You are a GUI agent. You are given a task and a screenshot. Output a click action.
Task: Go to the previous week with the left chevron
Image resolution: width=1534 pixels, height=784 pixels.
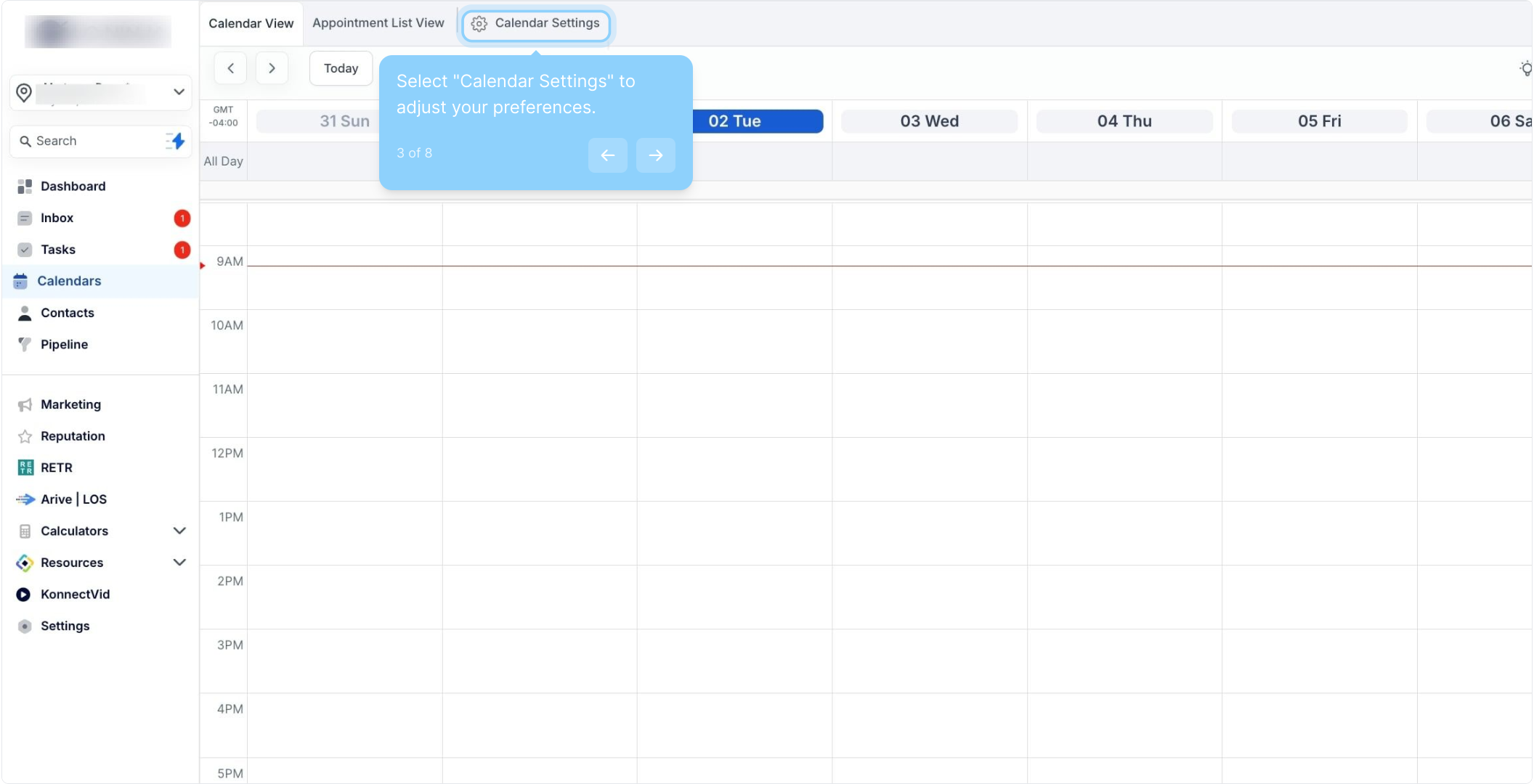point(230,68)
